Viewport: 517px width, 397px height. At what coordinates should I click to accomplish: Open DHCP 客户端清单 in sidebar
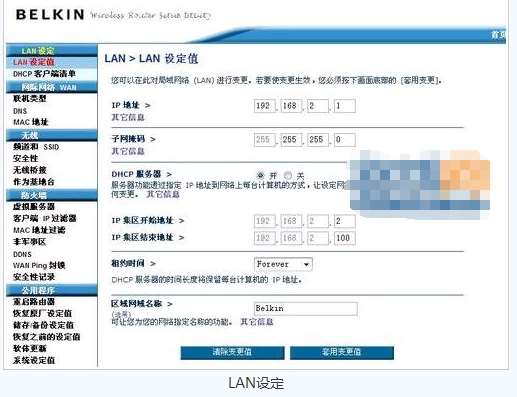44,74
